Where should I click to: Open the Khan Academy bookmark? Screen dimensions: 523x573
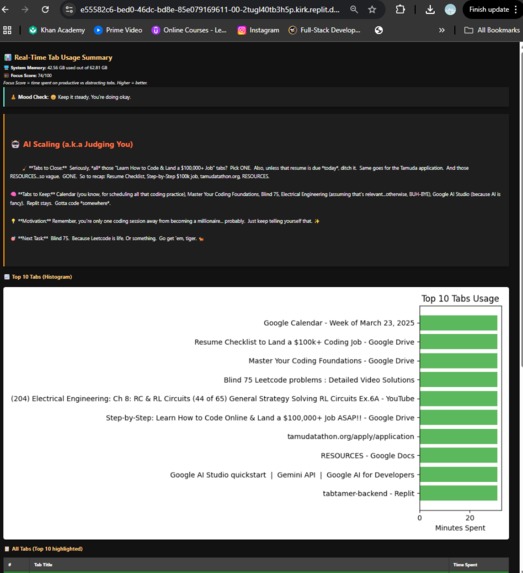pyautogui.click(x=57, y=30)
